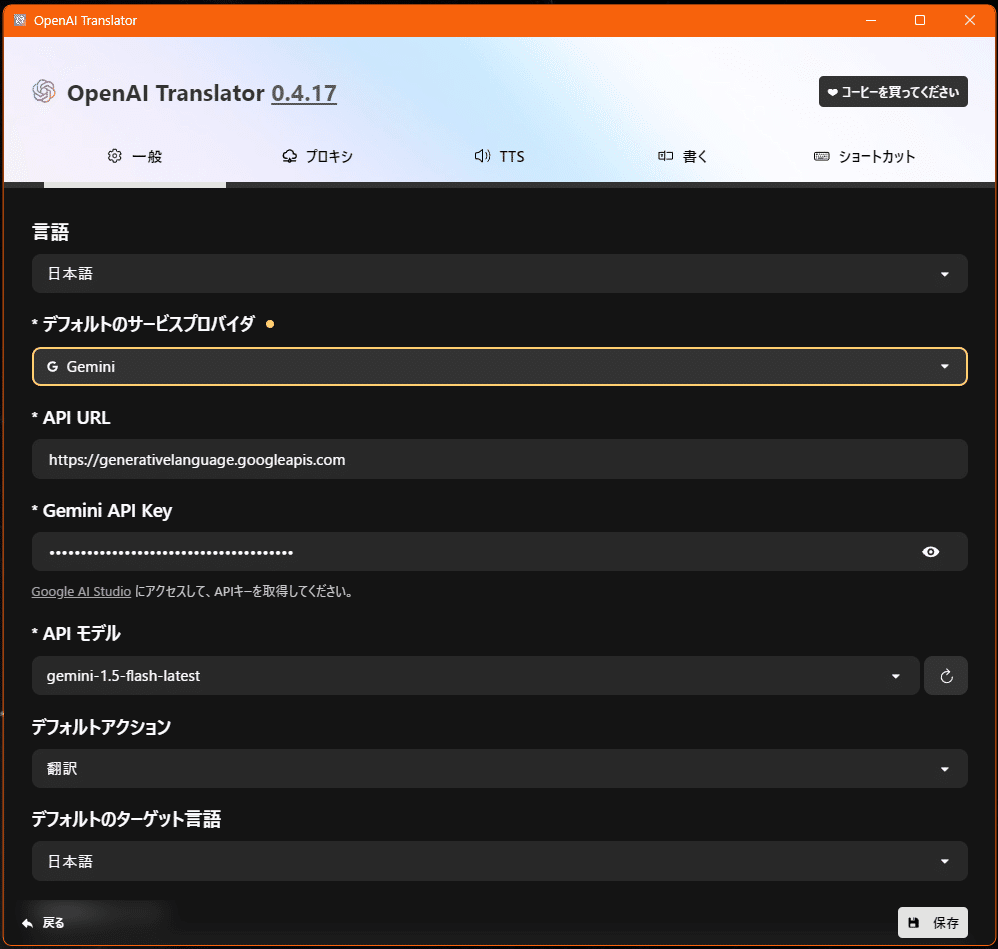
Task: Save settings with the 保存 button
Action: tap(932, 922)
